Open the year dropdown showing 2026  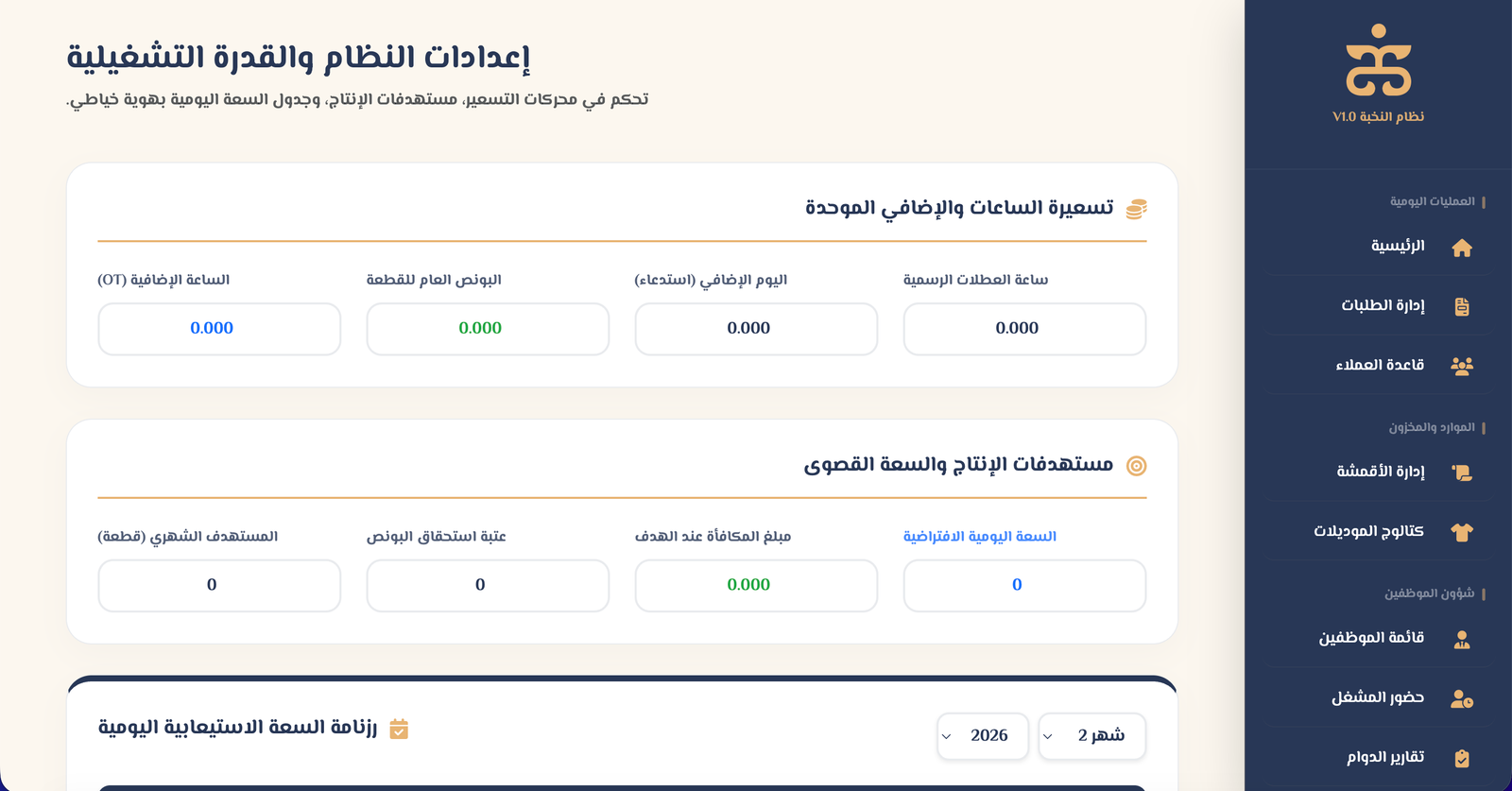click(982, 736)
